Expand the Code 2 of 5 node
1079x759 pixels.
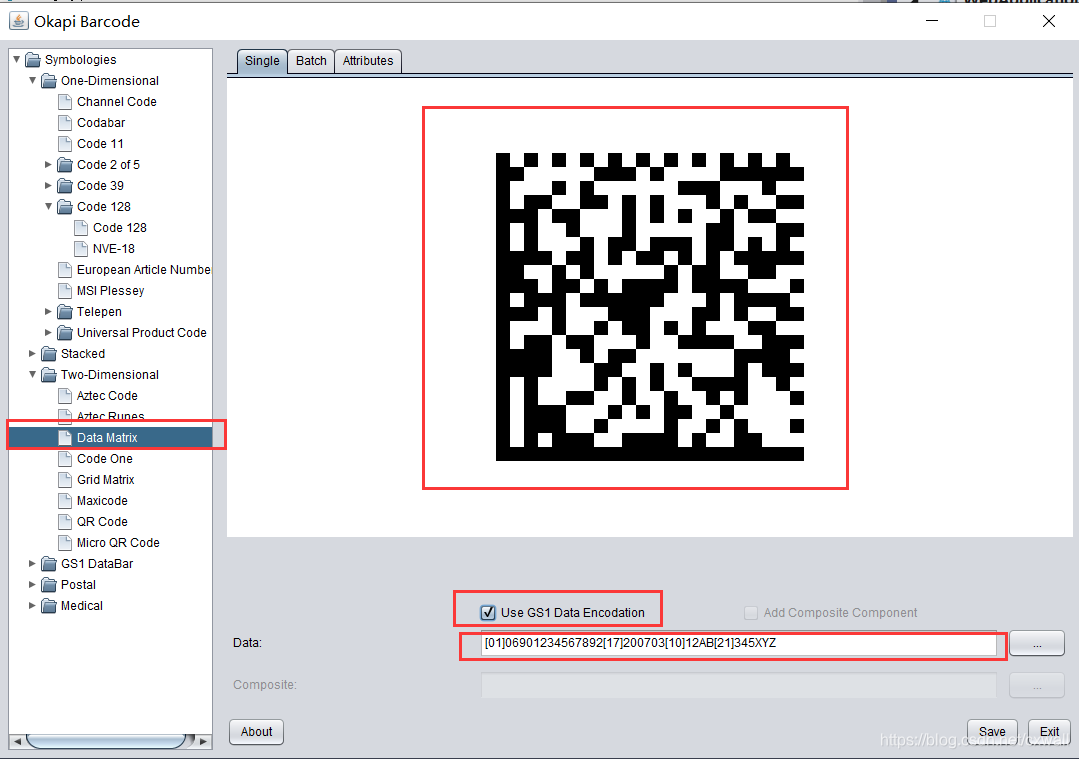[x=48, y=164]
